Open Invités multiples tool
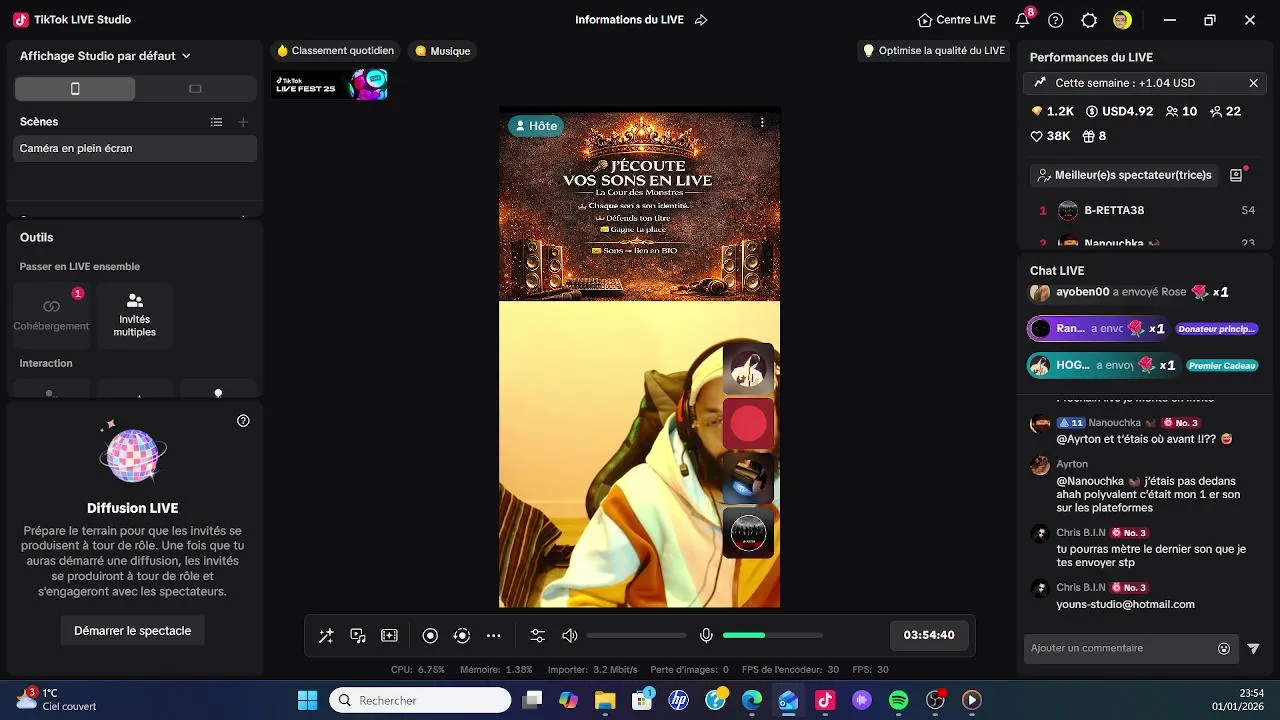The image size is (1280, 720). 135,314
